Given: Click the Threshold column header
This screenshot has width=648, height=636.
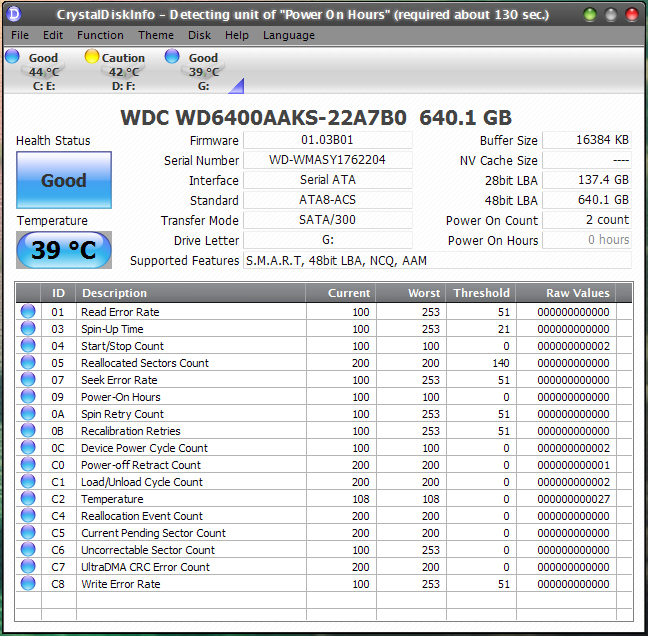Looking at the screenshot, I should click(x=481, y=293).
